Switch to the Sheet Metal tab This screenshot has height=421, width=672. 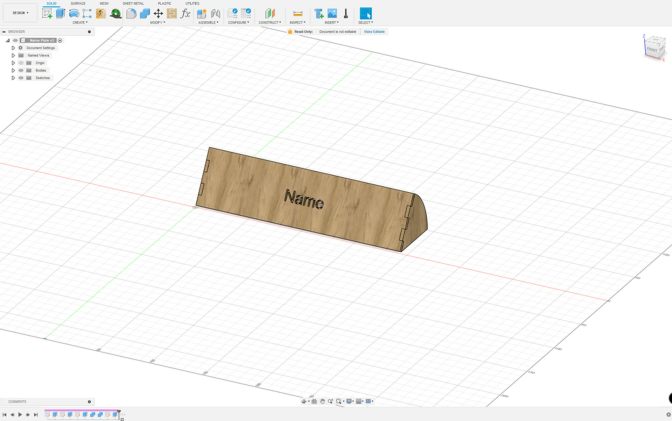coord(133,3)
